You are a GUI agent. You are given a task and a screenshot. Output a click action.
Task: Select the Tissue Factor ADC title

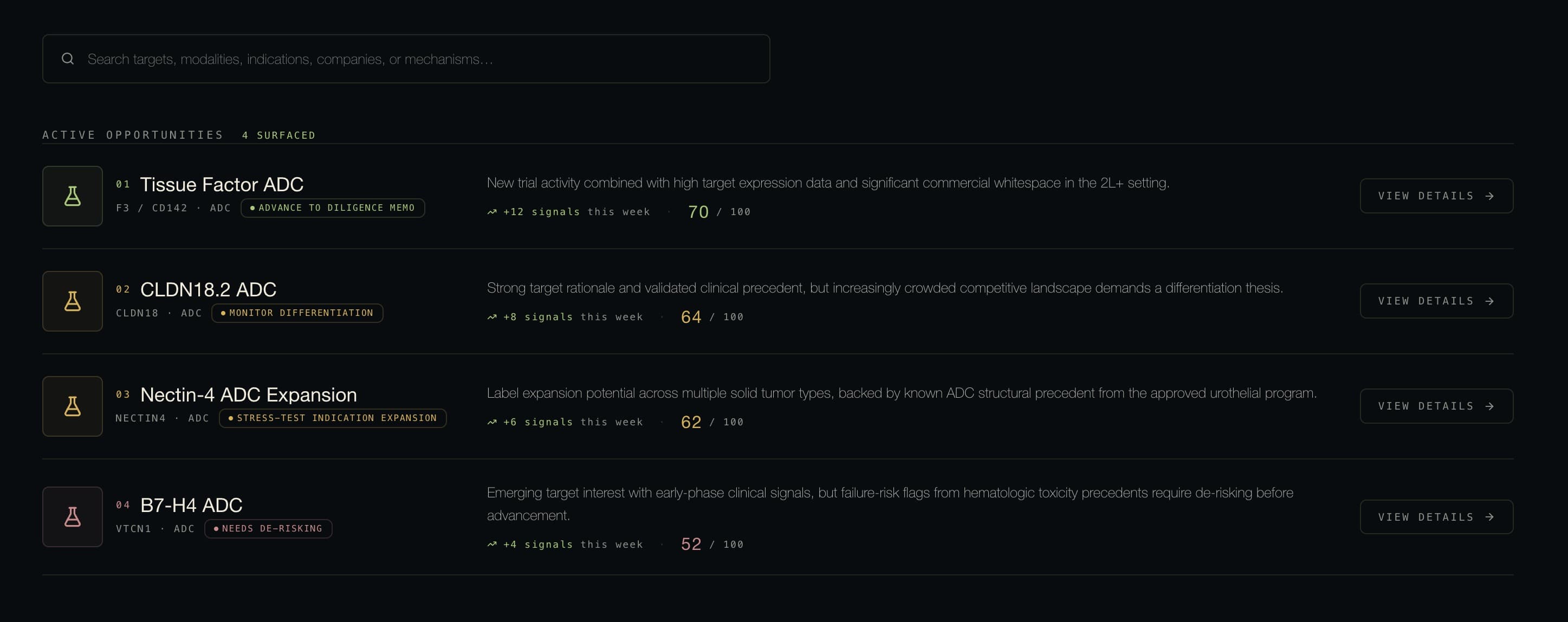(222, 184)
